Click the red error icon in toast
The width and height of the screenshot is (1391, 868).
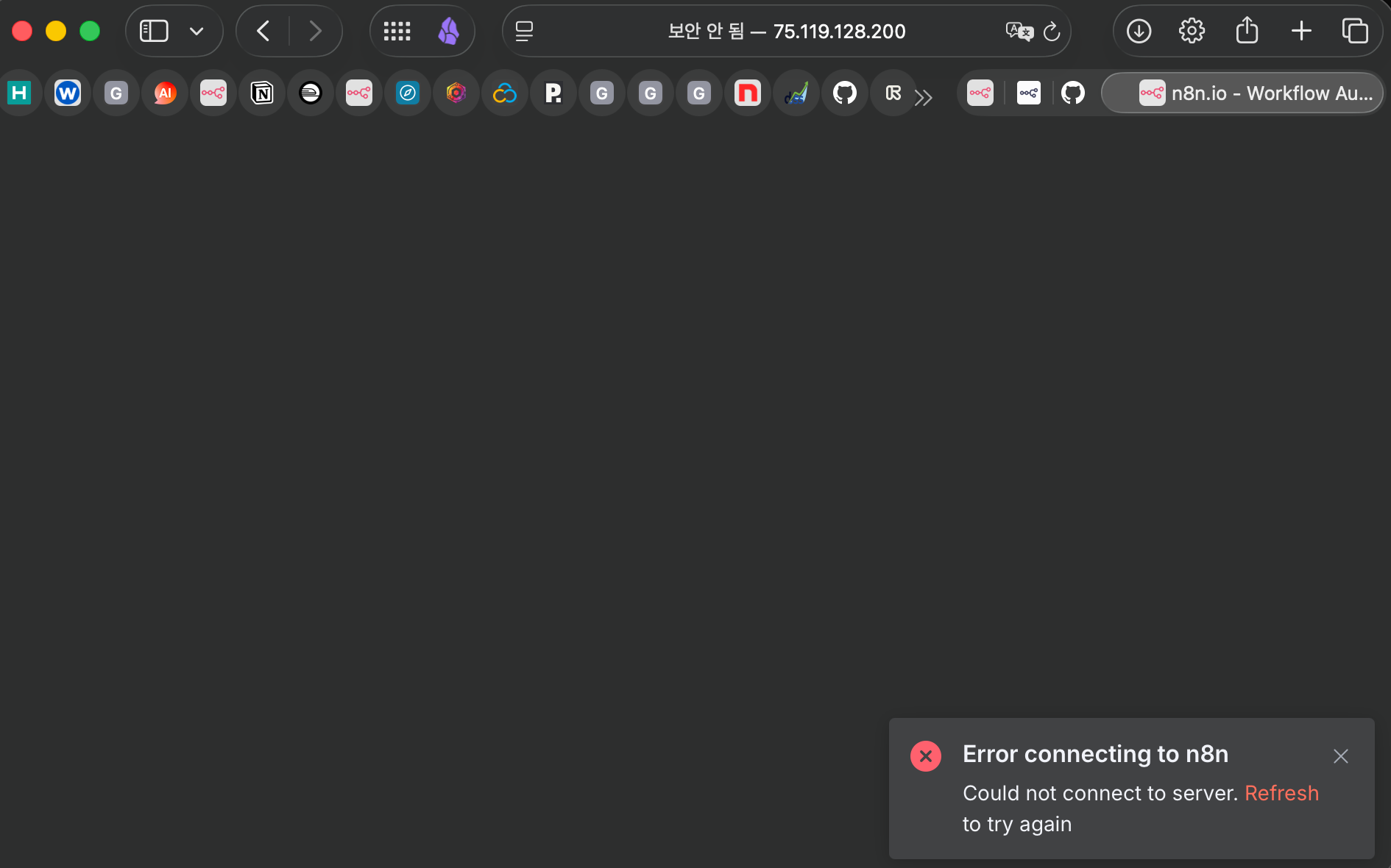pos(926,756)
